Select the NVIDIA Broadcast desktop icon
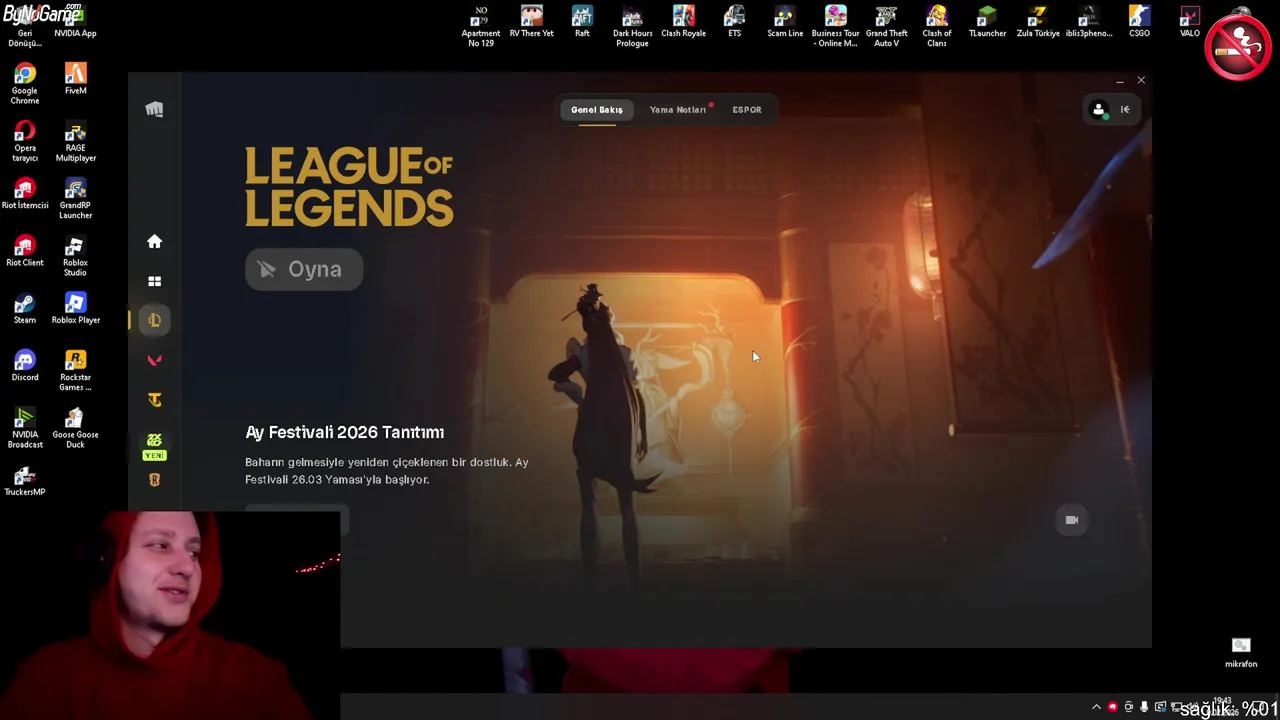The width and height of the screenshot is (1280, 720). (25, 427)
